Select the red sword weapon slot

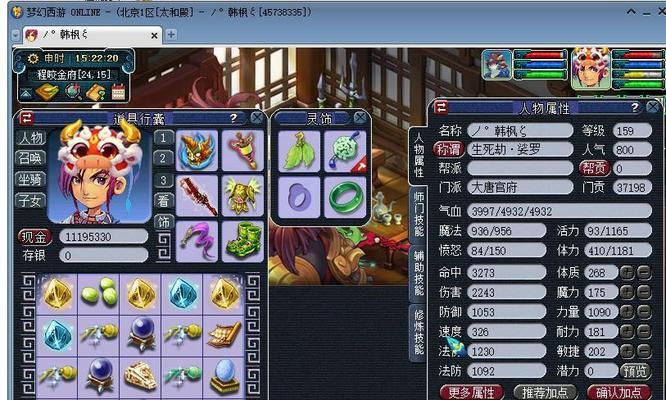click(197, 196)
